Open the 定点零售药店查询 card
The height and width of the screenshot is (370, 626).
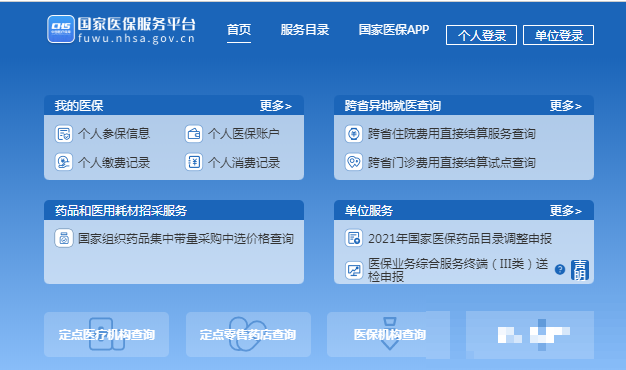tap(248, 334)
